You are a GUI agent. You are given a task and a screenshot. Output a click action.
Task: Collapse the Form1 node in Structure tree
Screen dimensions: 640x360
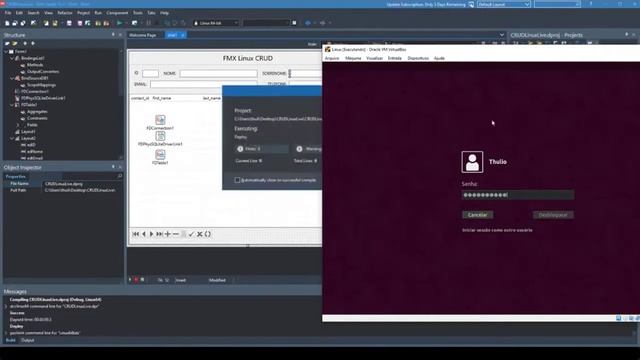coord(6,51)
